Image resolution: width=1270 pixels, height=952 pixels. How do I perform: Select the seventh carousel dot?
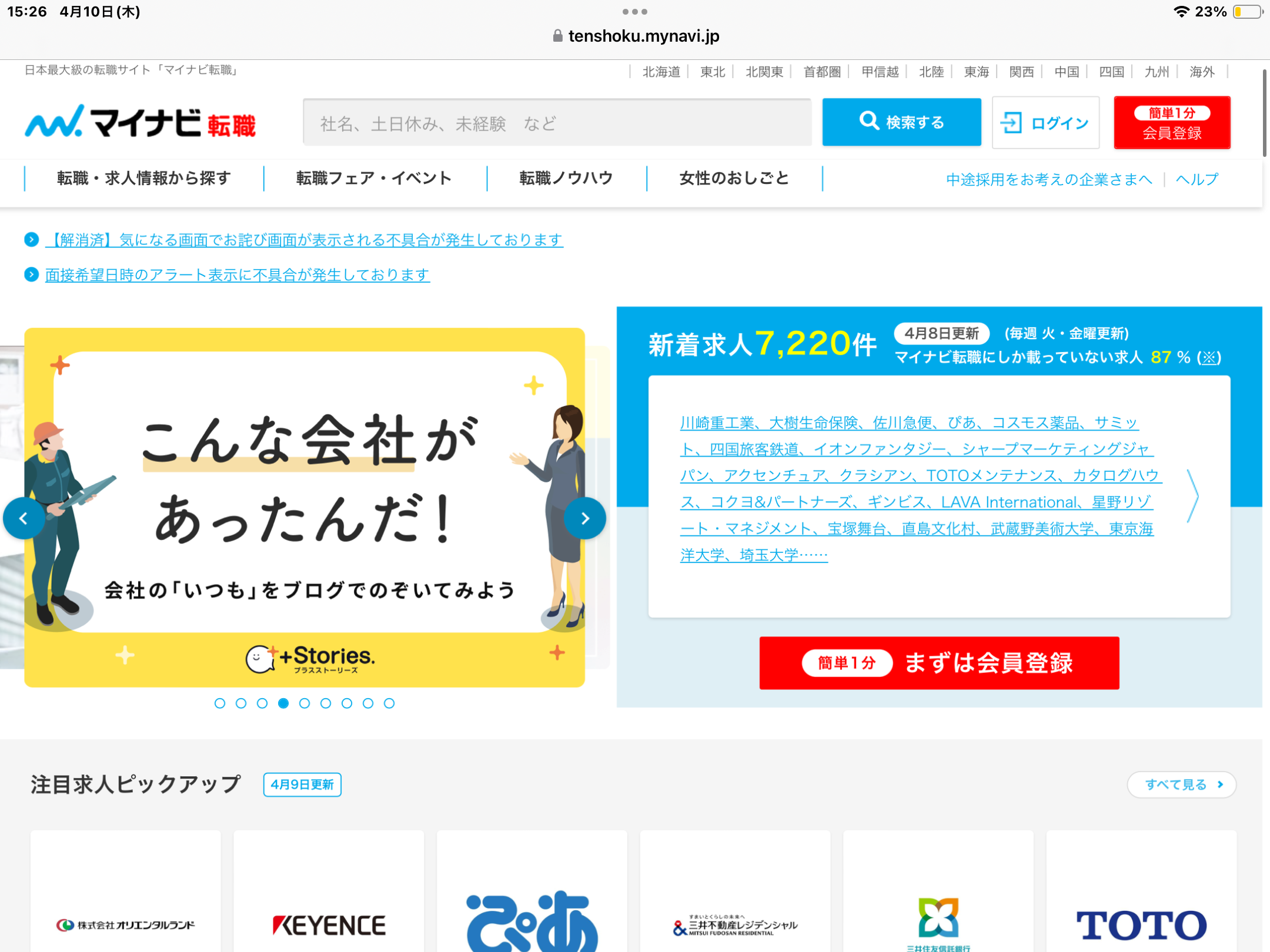tap(347, 703)
